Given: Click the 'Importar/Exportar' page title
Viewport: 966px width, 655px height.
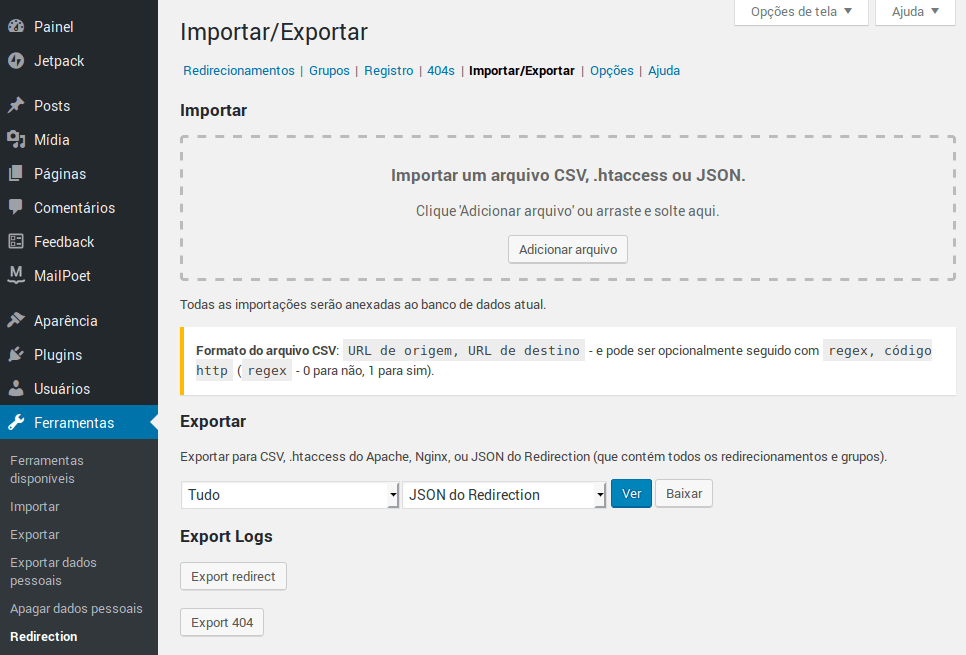Looking at the screenshot, I should click(274, 32).
